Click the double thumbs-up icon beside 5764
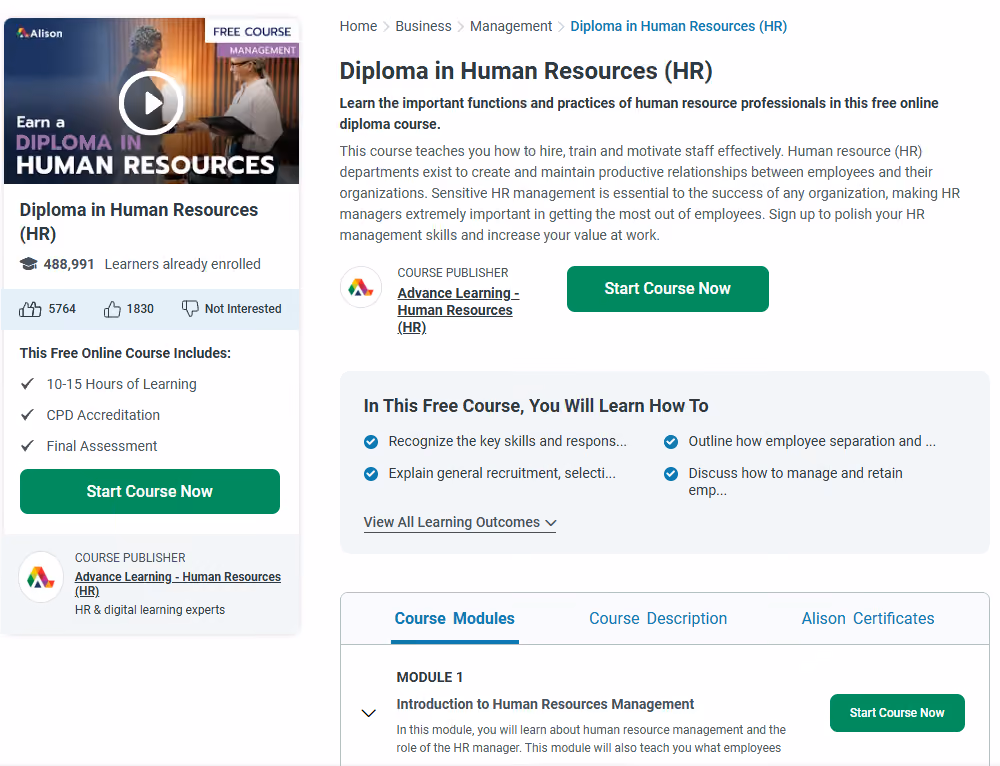This screenshot has height=766, width=1000. [30, 309]
